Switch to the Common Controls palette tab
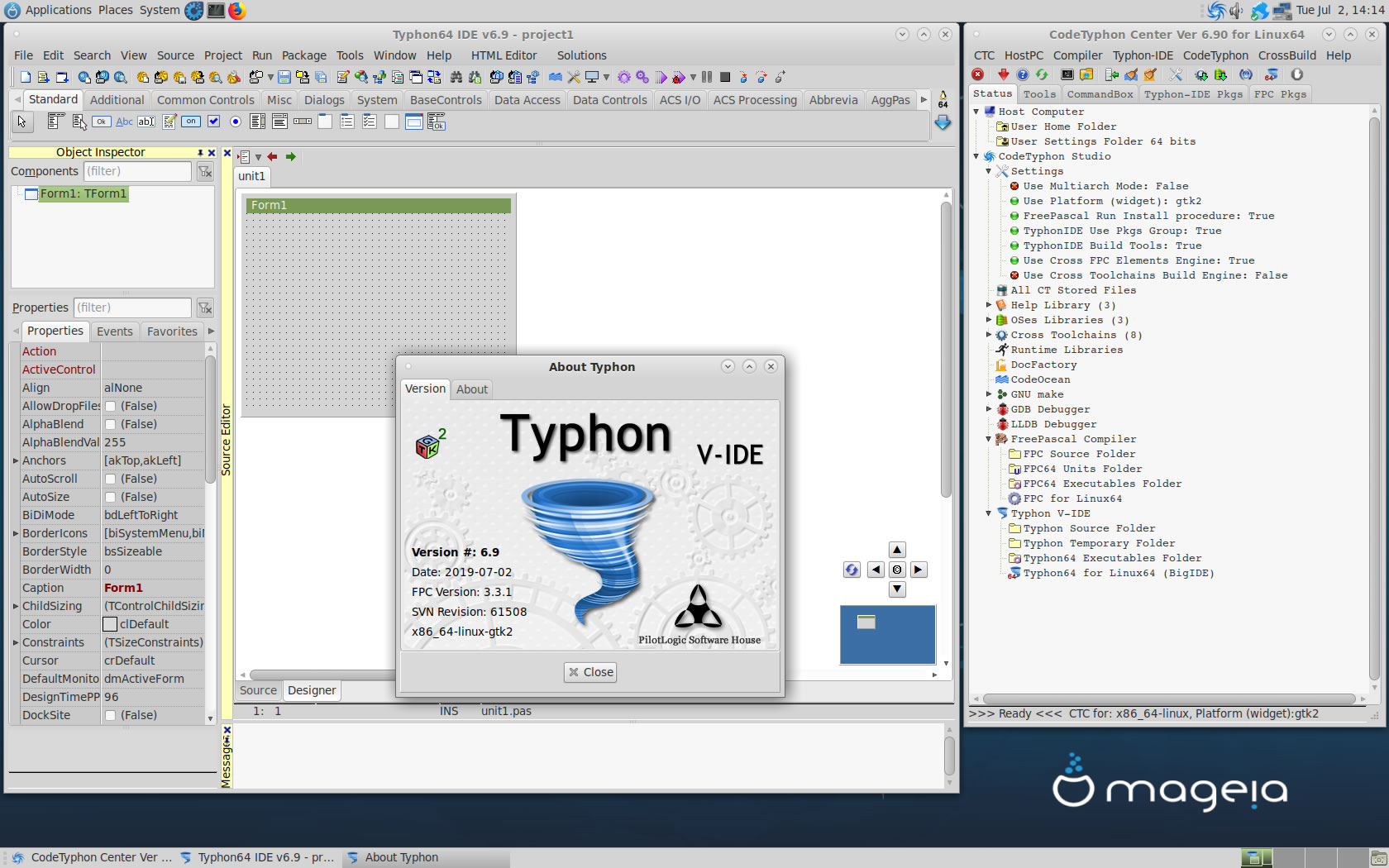This screenshot has height=868, width=1389. click(x=206, y=100)
